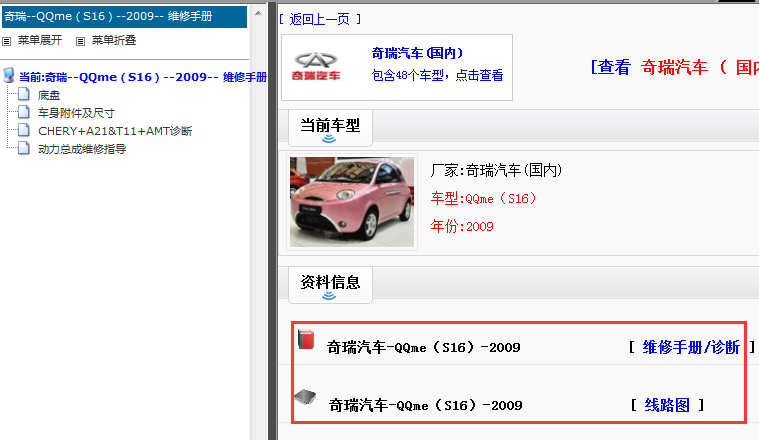Click the document icon next to CHERY+A21&T11+AMT诊断
Image resolution: width=759 pixels, height=440 pixels.
pos(24,130)
